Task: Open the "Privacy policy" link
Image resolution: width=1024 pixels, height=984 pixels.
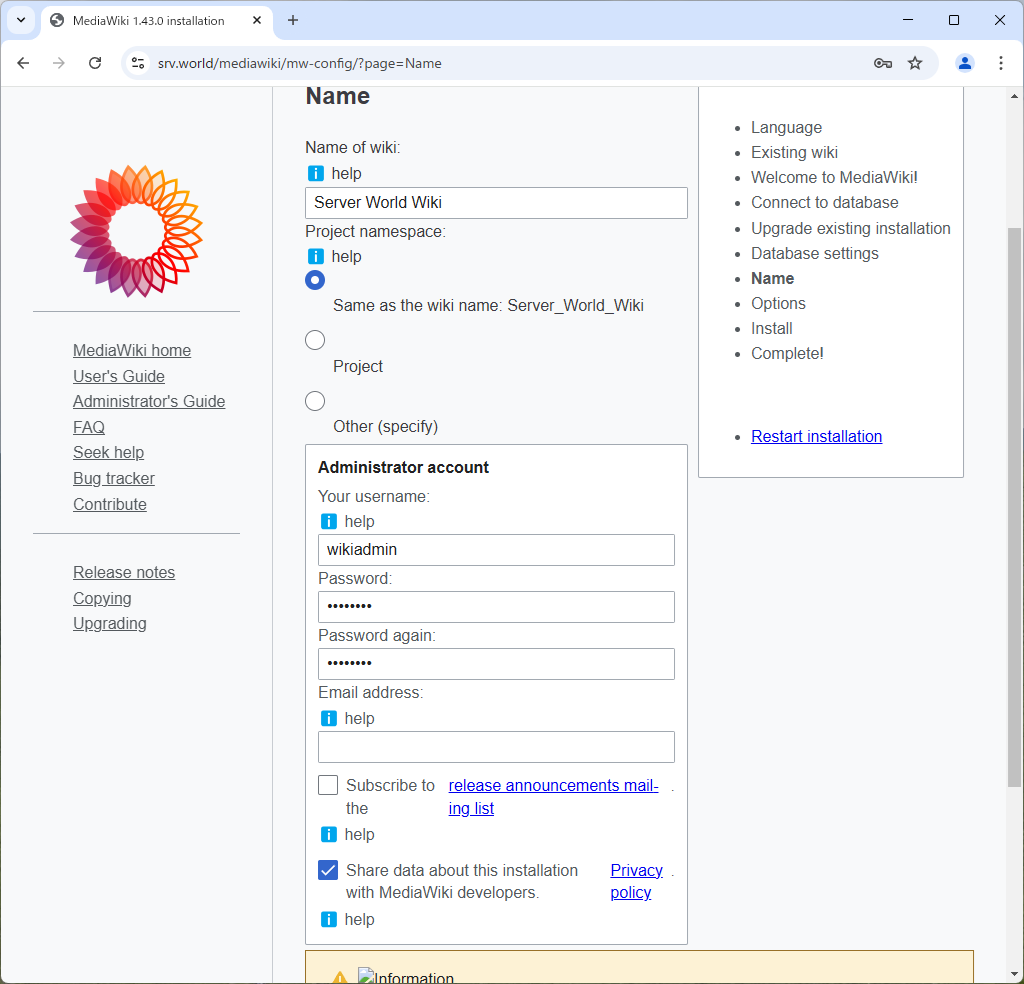Action: pyautogui.click(x=636, y=881)
